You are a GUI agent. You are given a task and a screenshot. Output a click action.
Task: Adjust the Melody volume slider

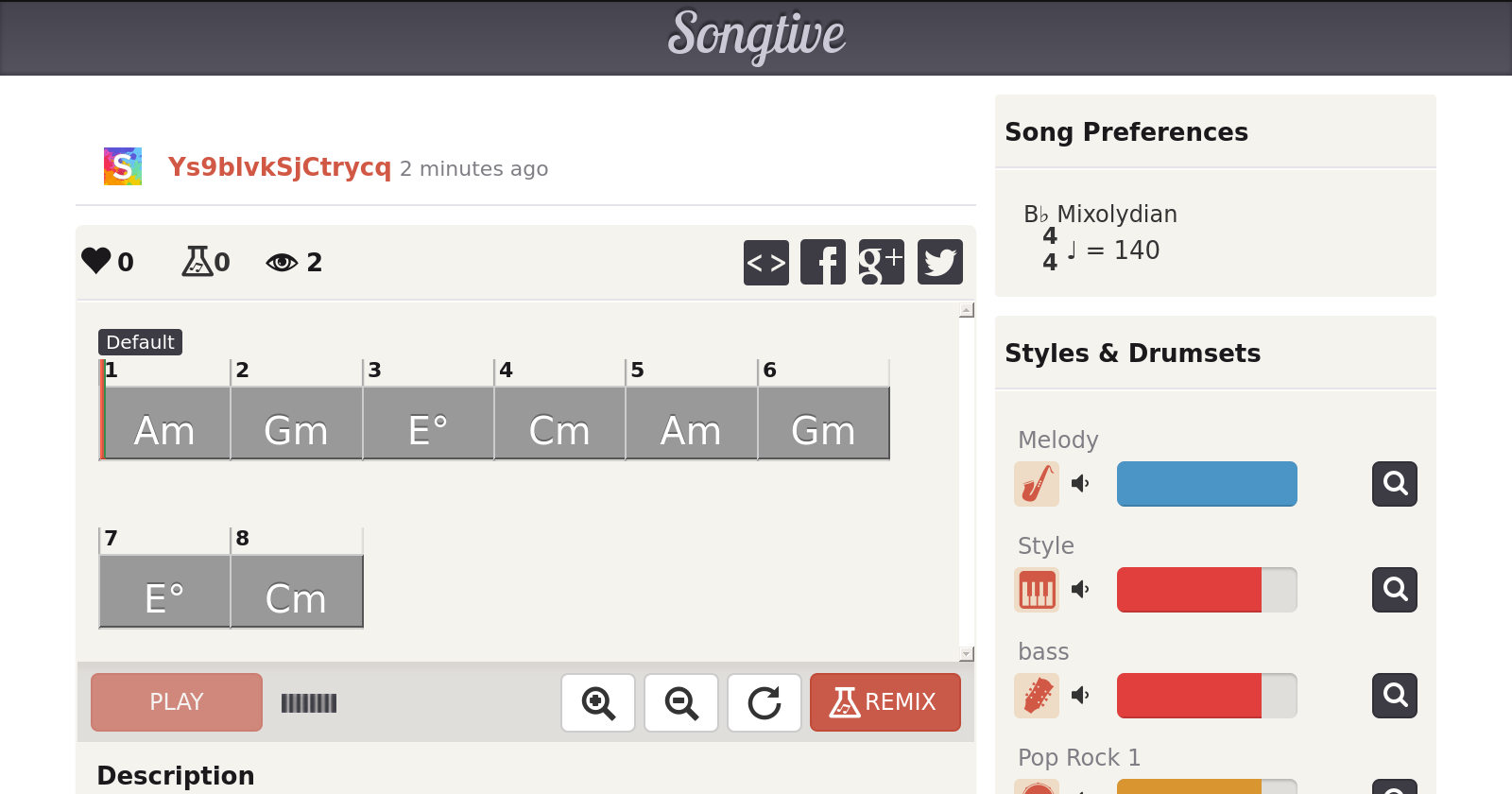pos(1207,484)
